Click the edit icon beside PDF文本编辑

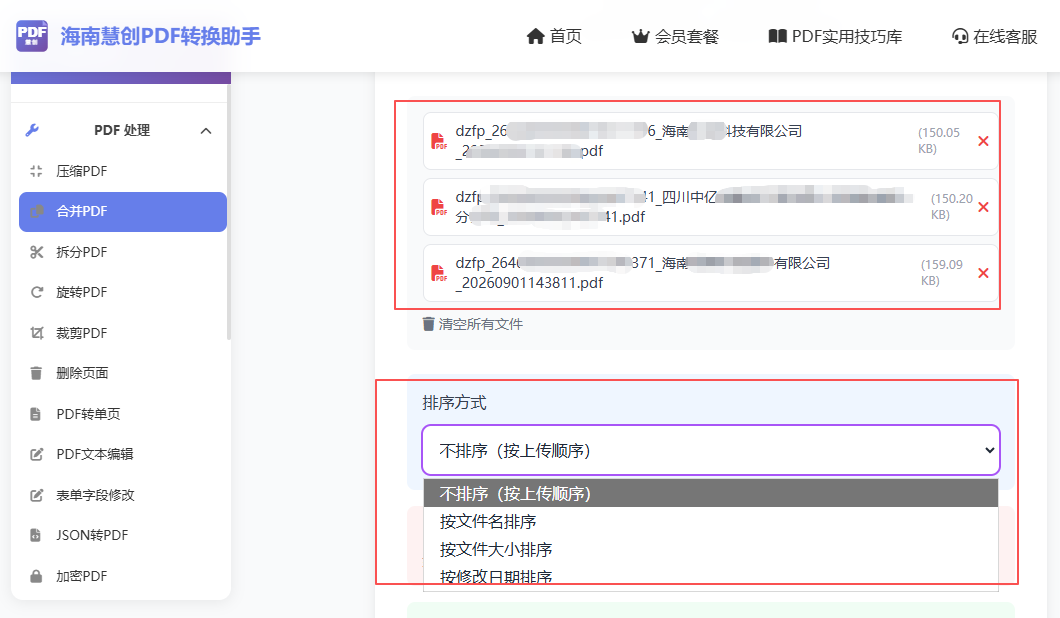click(37, 454)
